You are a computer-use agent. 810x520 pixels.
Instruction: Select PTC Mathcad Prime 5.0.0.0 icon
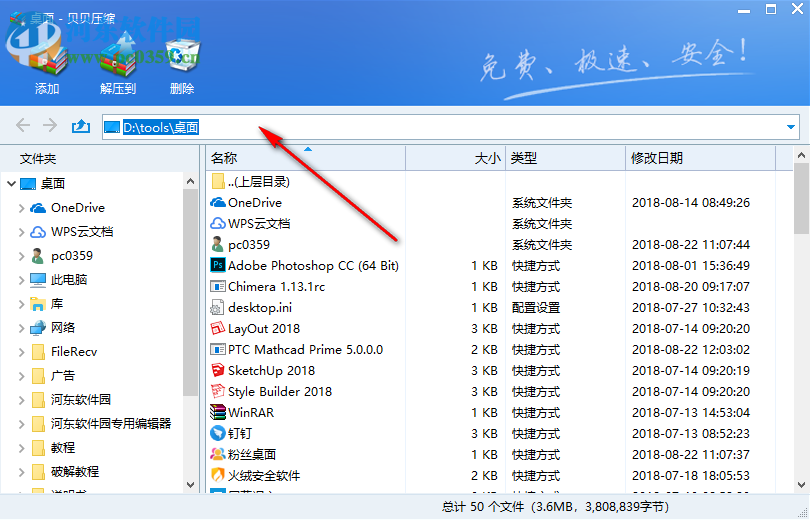[217, 350]
